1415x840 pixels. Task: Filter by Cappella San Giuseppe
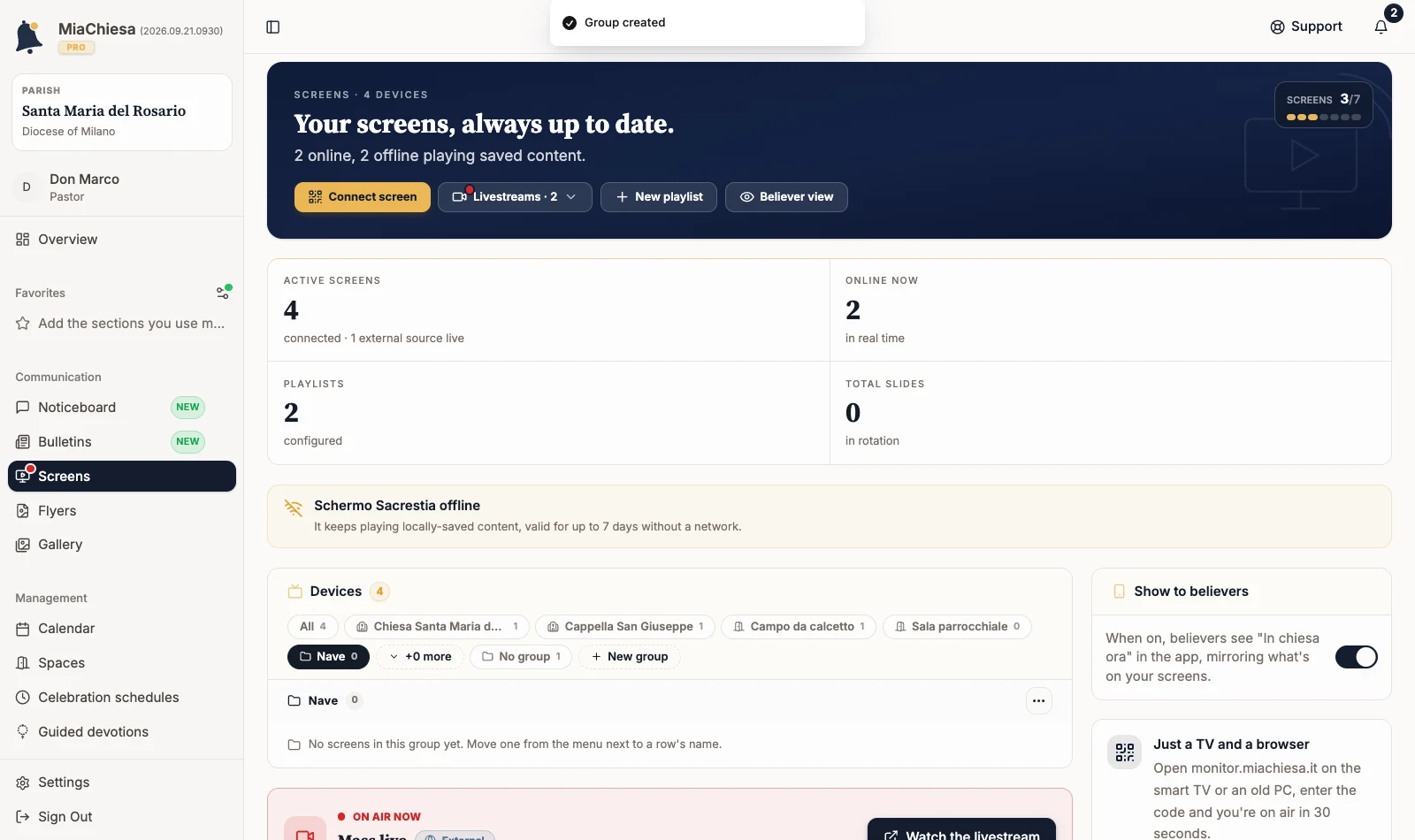point(625,627)
